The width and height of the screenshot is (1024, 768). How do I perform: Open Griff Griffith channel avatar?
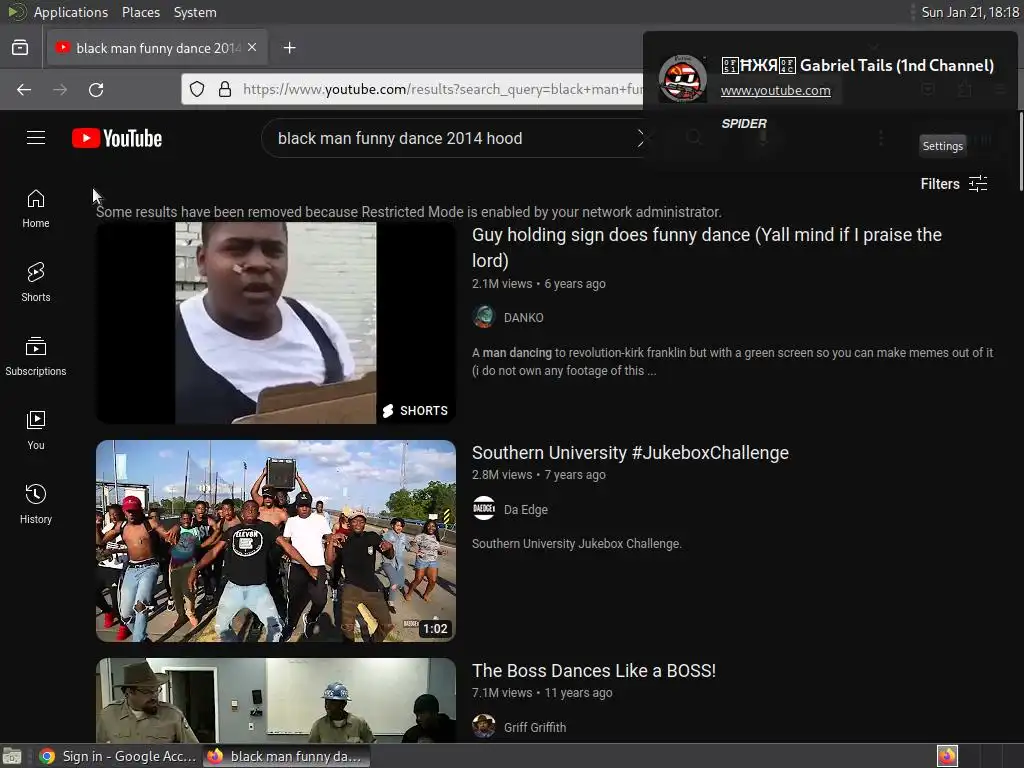(x=484, y=726)
